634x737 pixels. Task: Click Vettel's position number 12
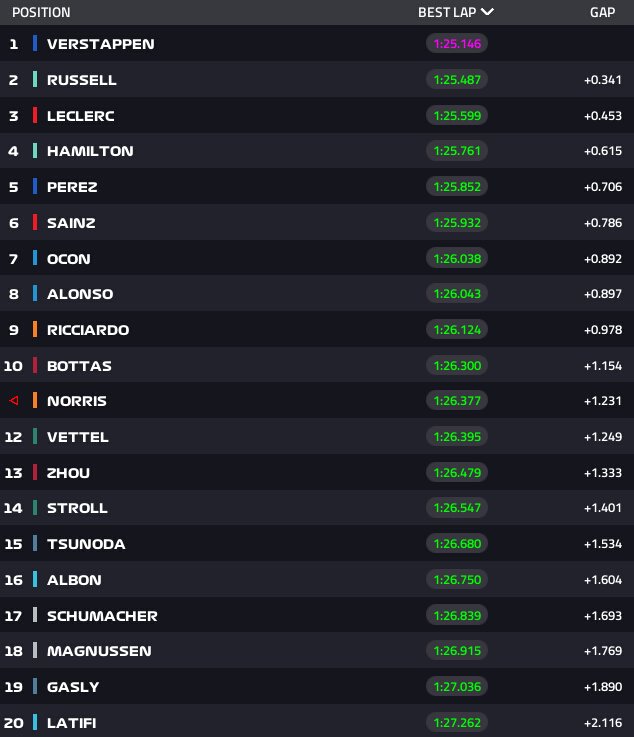point(14,437)
